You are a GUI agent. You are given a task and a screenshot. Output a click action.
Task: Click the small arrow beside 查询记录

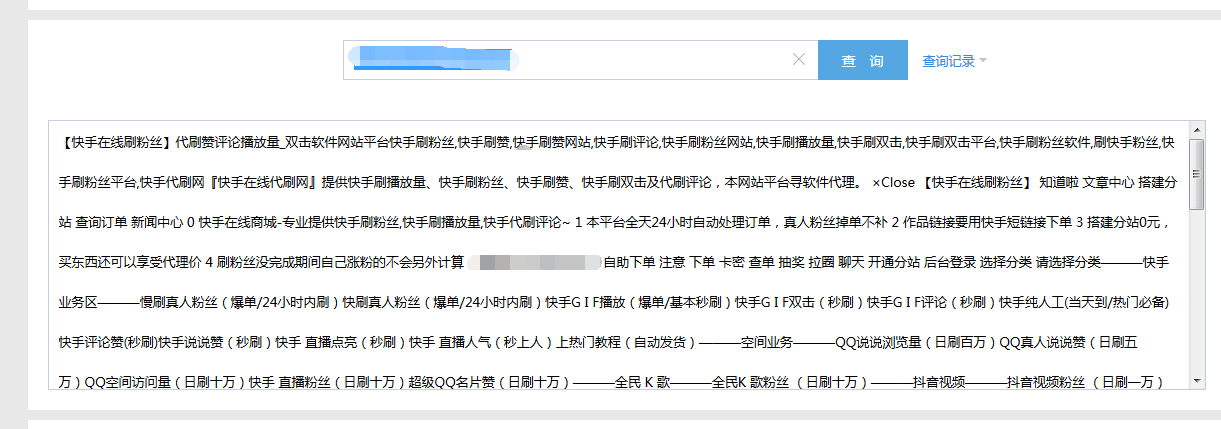[983, 61]
